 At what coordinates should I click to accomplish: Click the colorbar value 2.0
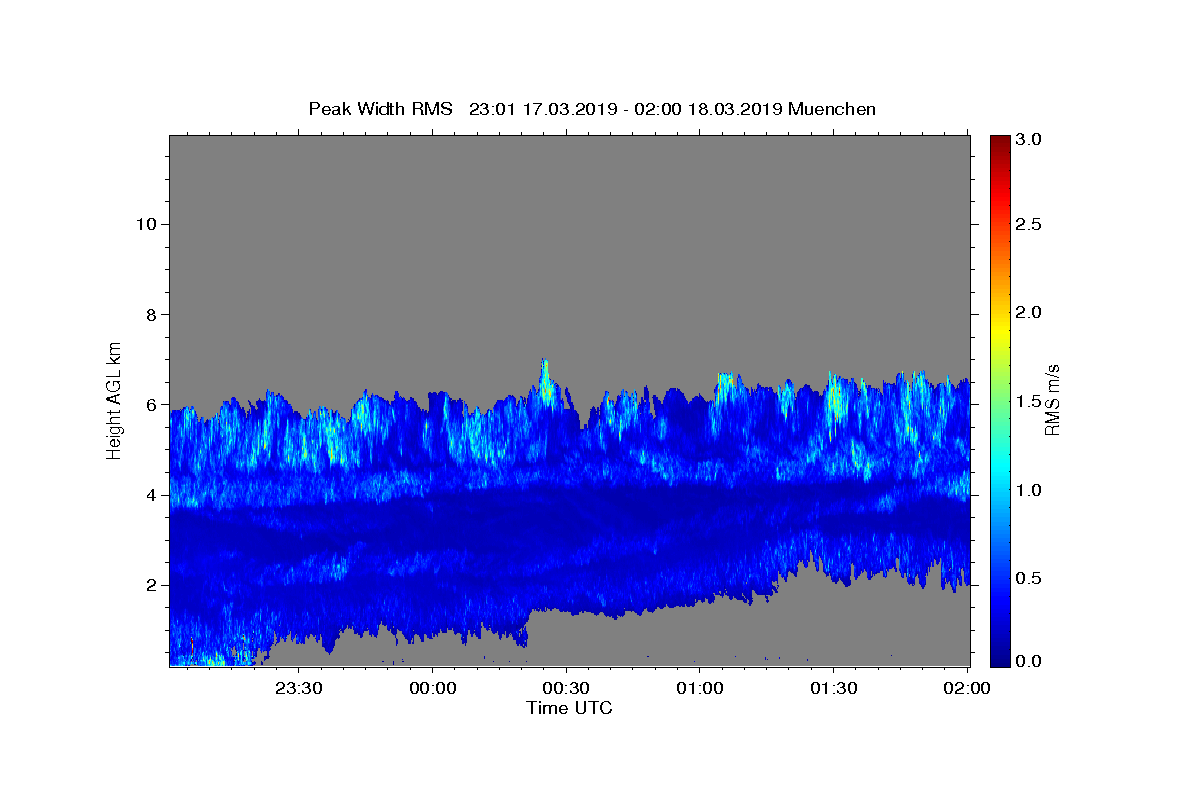pos(1029,312)
